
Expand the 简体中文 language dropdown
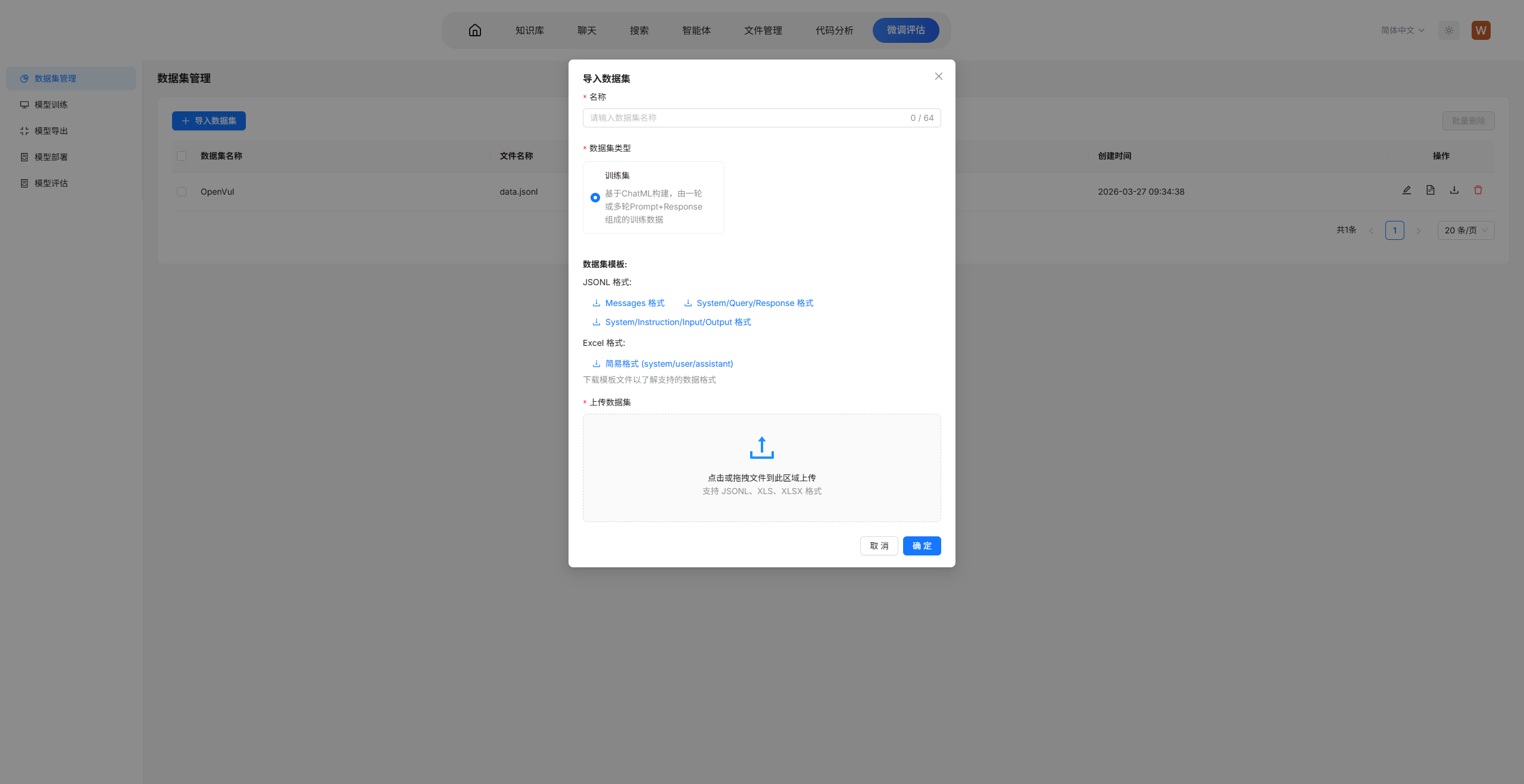tap(1403, 30)
